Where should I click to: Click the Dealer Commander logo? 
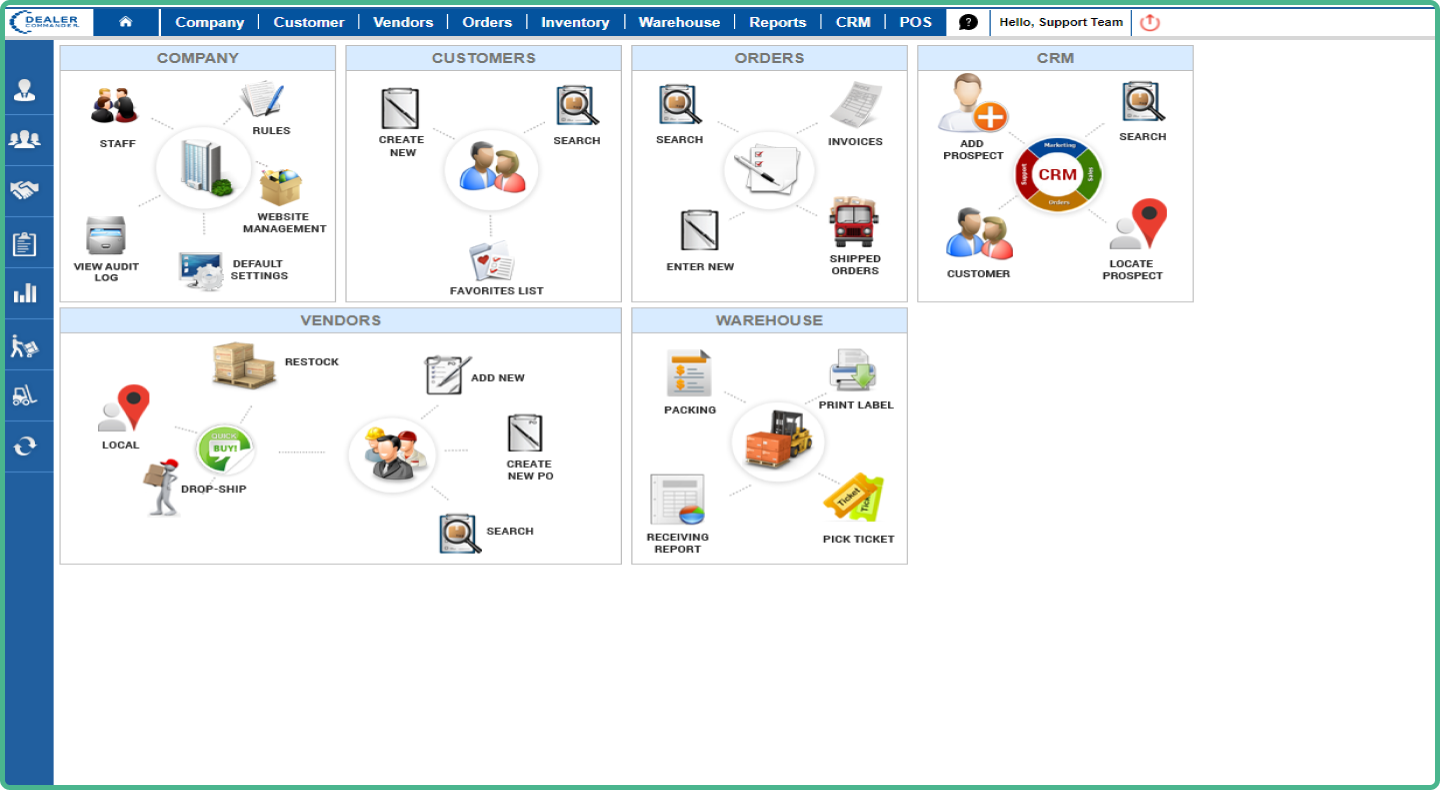[x=51, y=22]
